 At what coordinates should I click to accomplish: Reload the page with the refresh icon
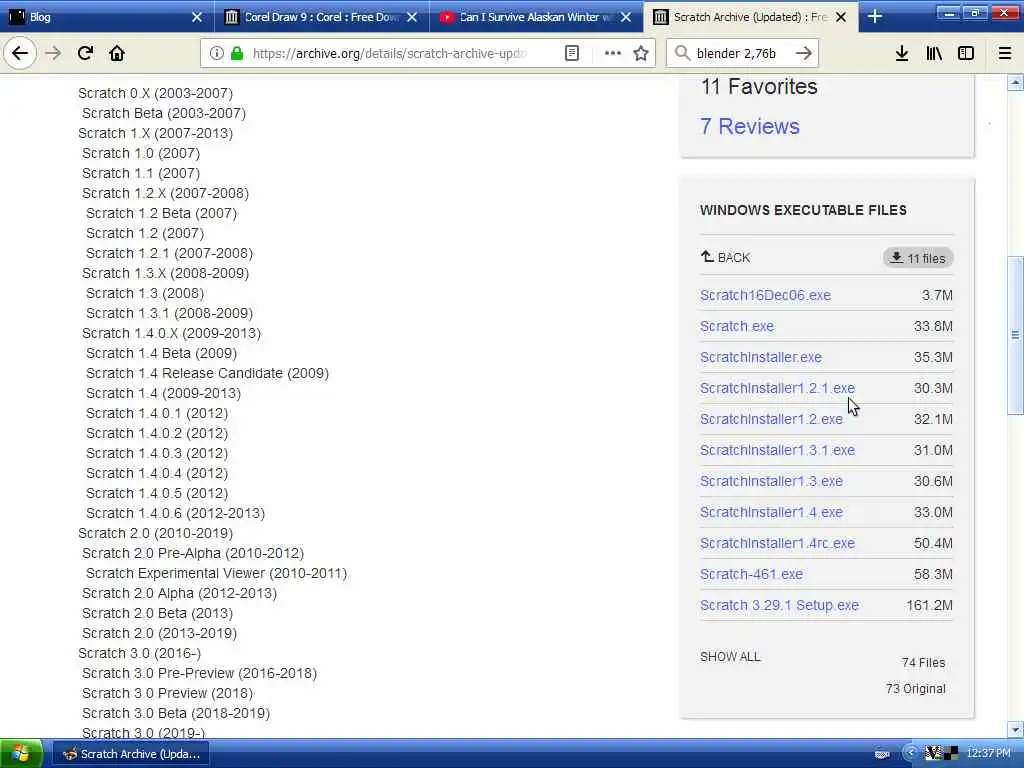click(85, 54)
